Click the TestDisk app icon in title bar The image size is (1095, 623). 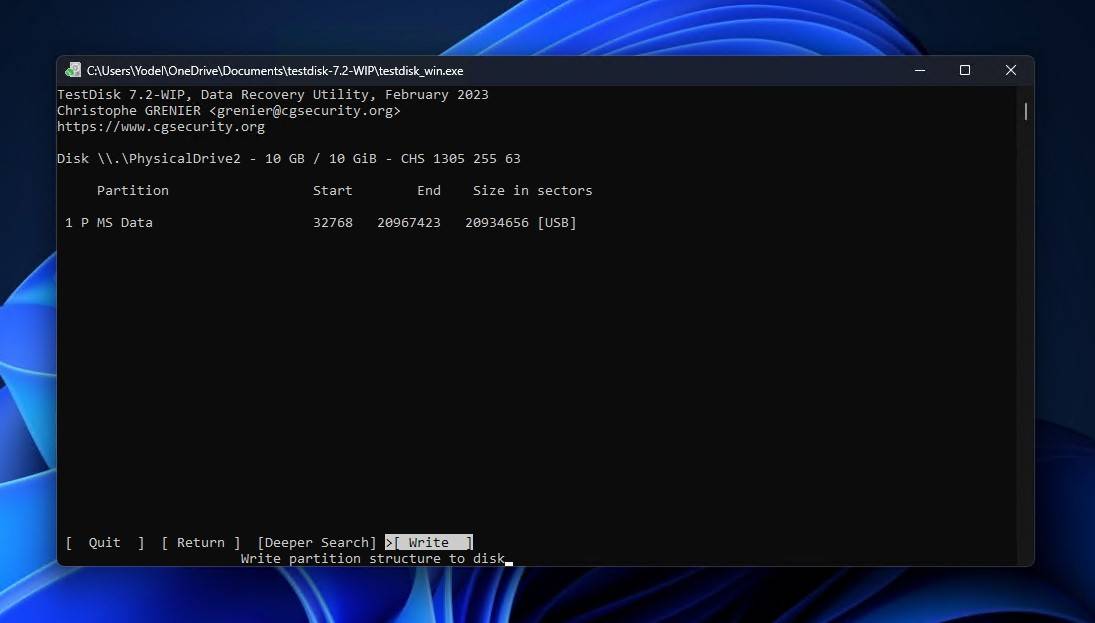(x=73, y=71)
